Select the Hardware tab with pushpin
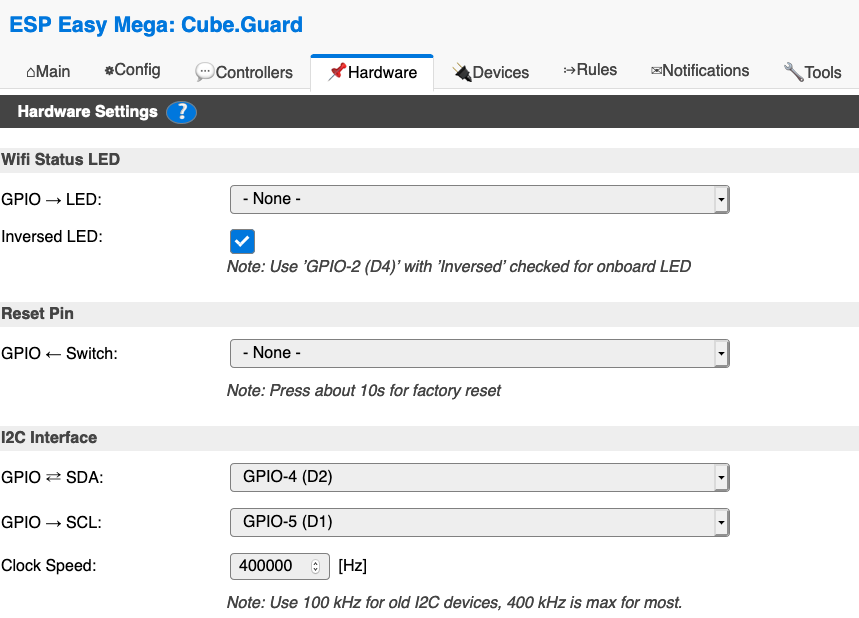The image size is (859, 618). [372, 72]
